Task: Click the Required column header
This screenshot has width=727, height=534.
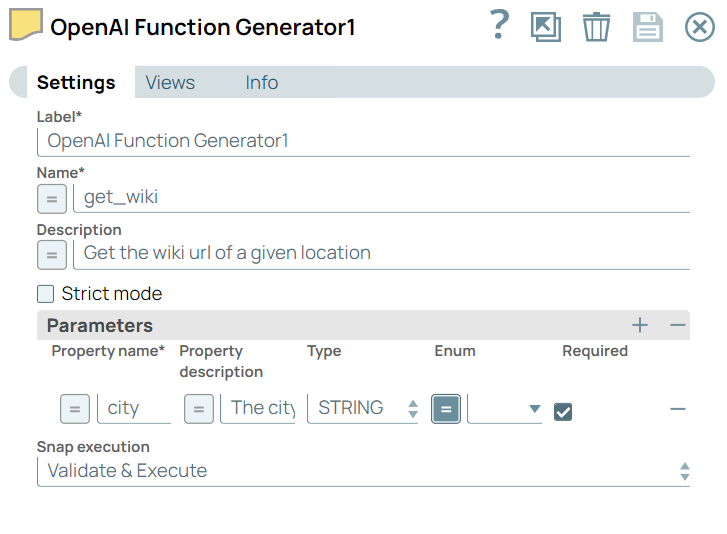Action: tap(595, 351)
